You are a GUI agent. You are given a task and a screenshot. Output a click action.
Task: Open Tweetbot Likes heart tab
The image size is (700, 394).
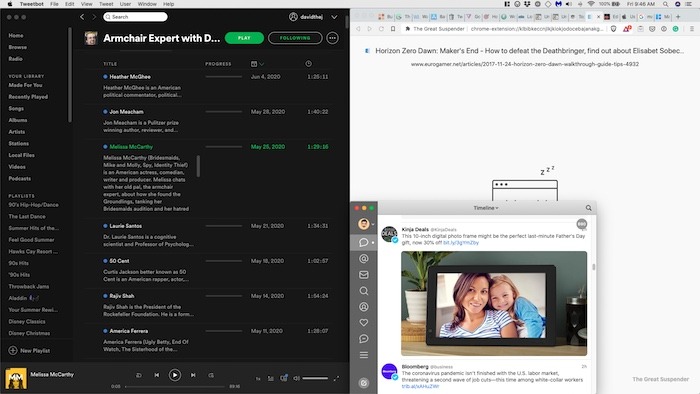pyautogui.click(x=364, y=323)
